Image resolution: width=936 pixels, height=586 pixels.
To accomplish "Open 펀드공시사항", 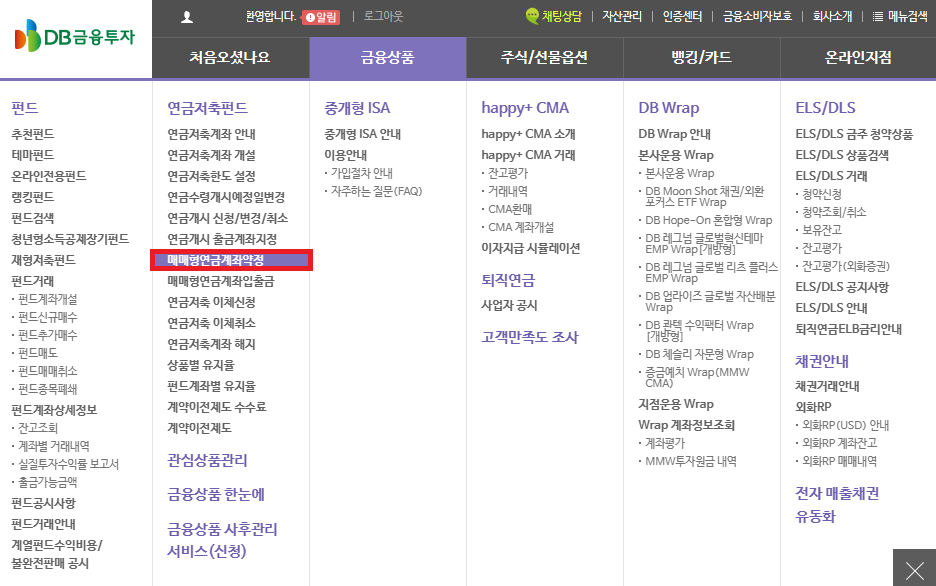I will 44,503.
